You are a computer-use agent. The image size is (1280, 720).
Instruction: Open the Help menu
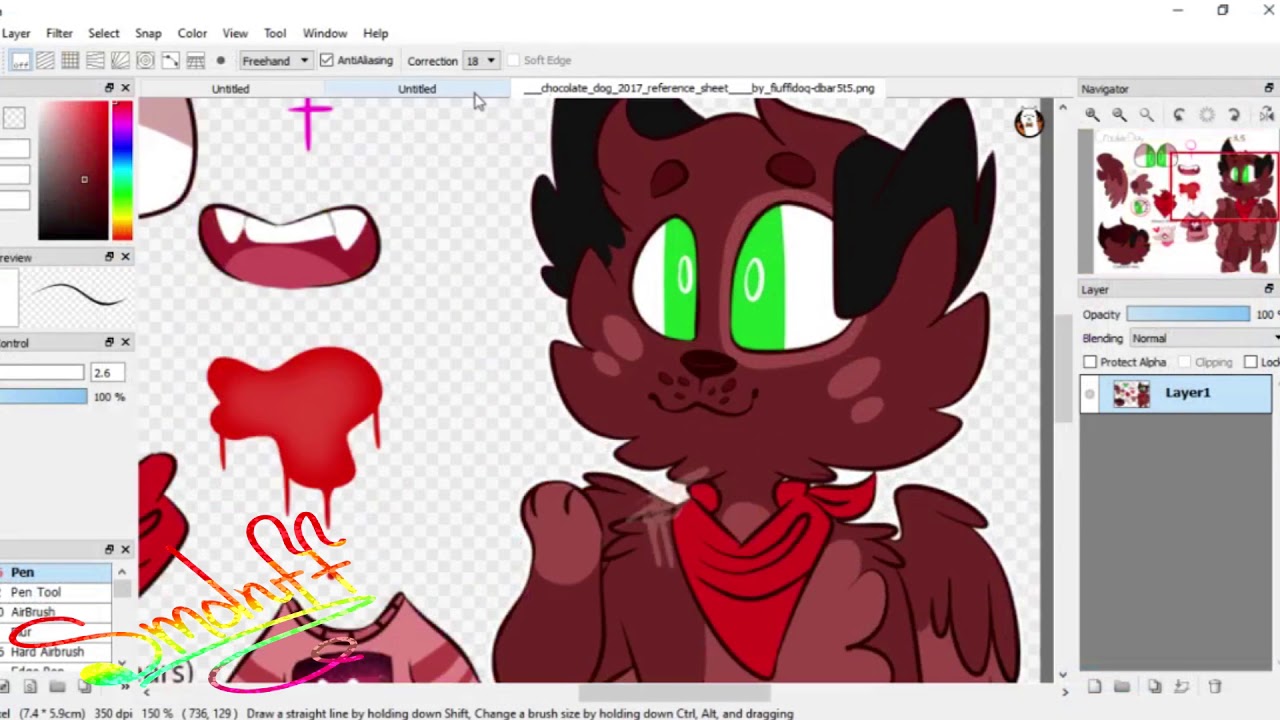376,33
